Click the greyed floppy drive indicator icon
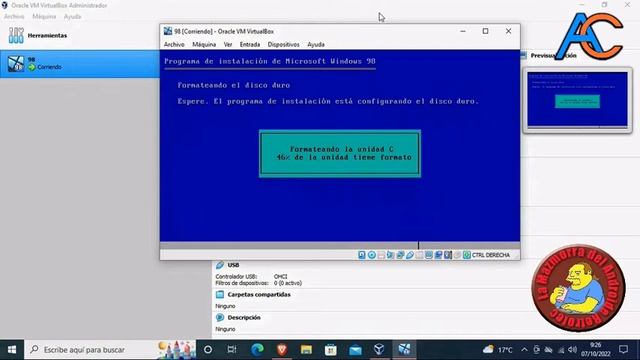Image resolution: width=640 pixels, height=360 pixels. (381, 255)
